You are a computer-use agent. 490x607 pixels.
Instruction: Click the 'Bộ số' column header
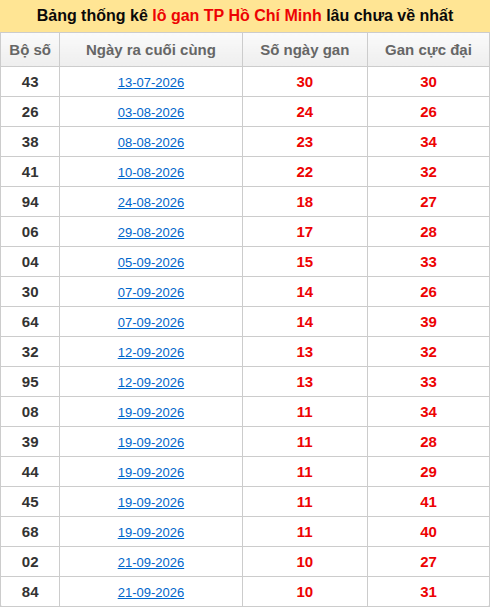[x=30, y=50]
